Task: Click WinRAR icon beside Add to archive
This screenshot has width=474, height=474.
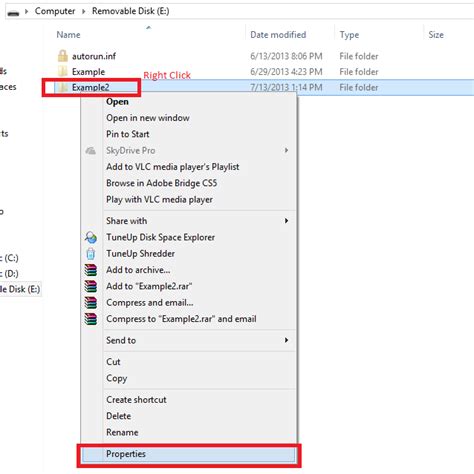Action: (91, 270)
